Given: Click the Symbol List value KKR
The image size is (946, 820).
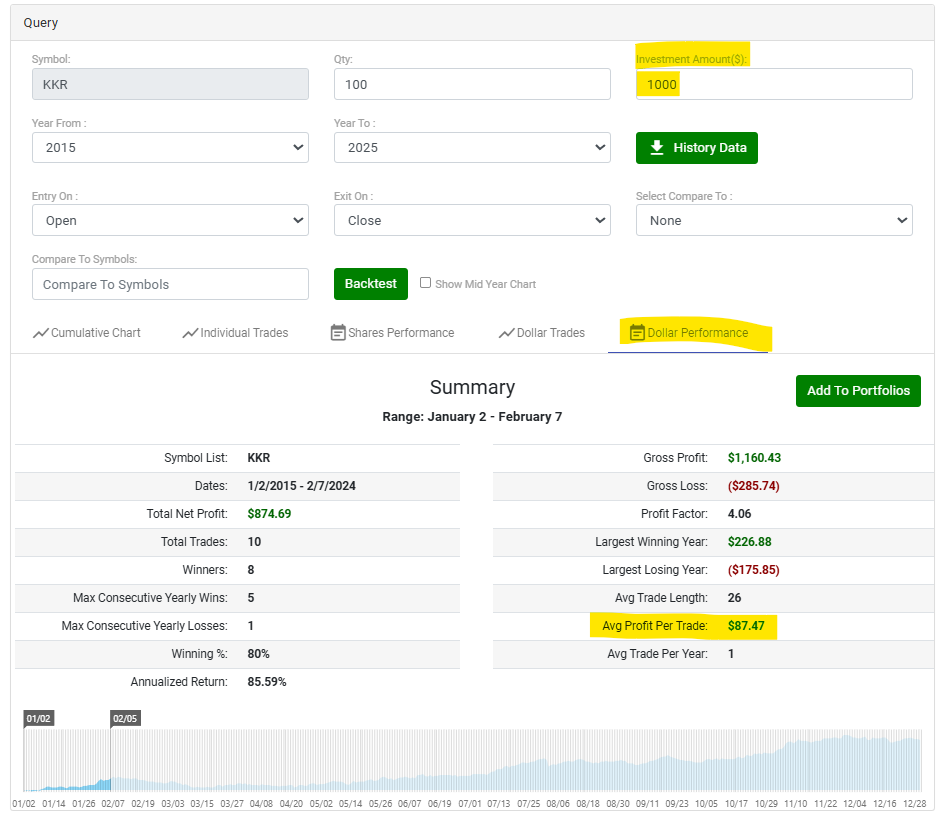Looking at the screenshot, I should [x=258, y=458].
